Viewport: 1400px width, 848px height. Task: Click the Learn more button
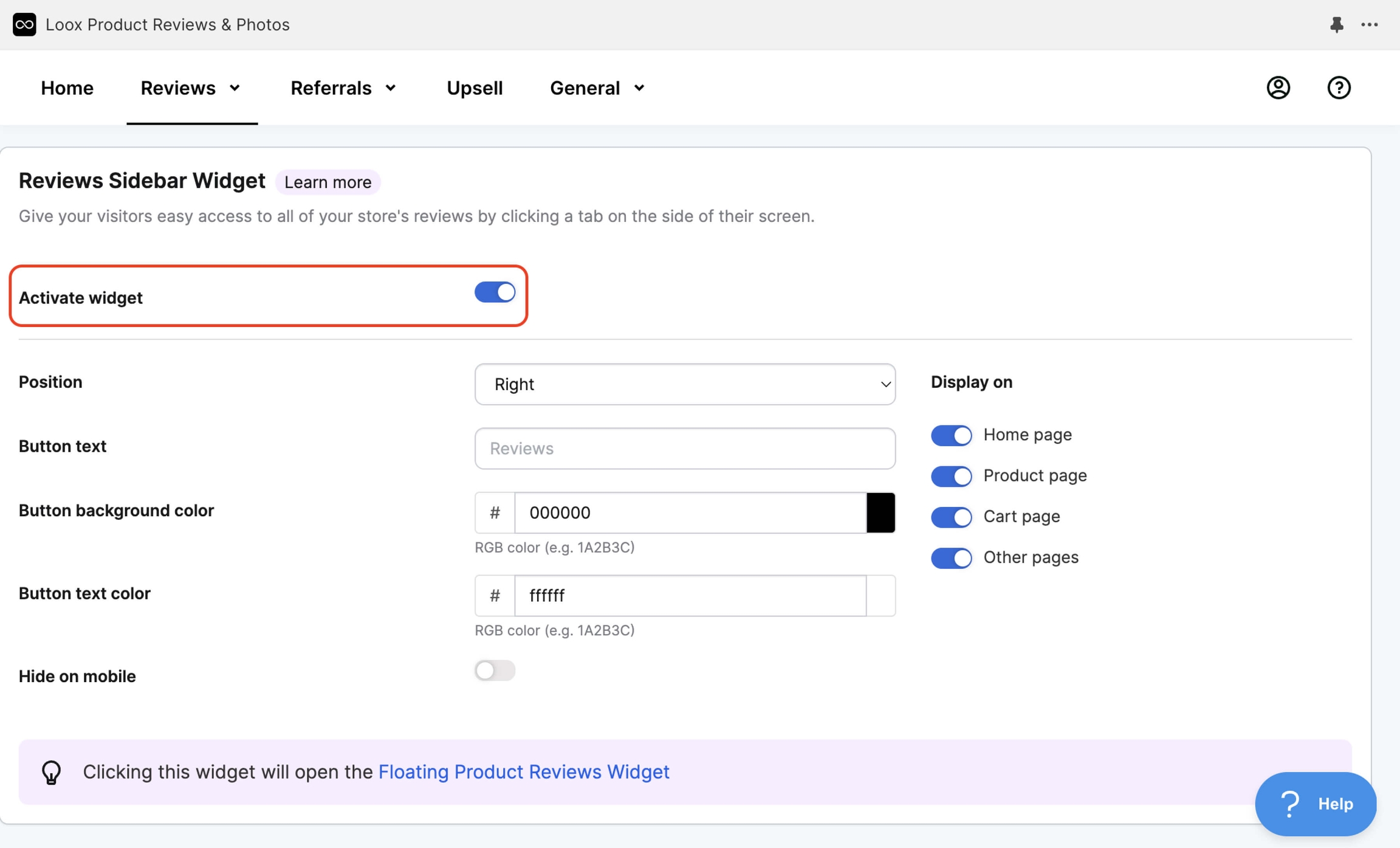[328, 182]
